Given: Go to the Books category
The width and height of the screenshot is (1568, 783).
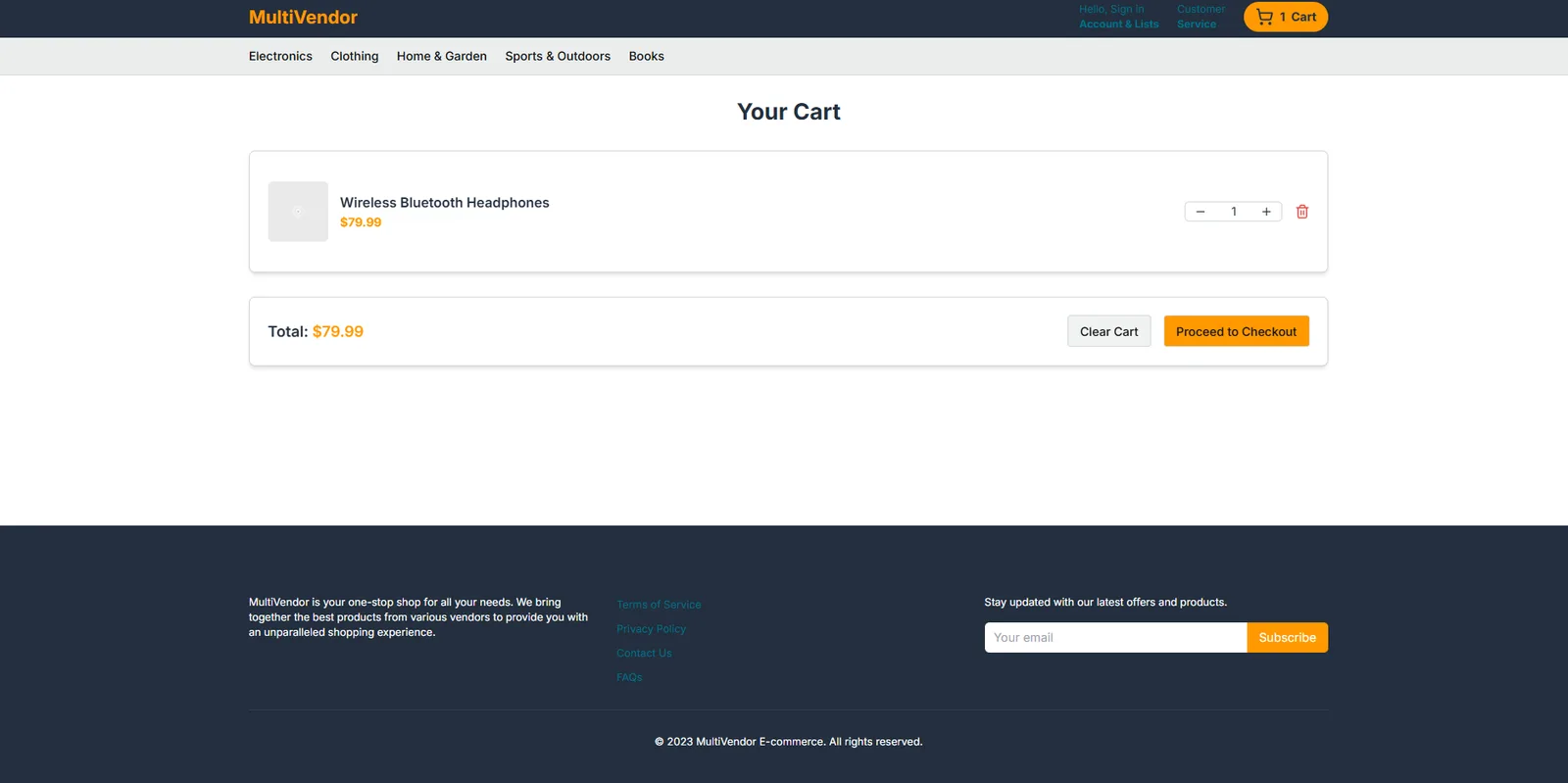Looking at the screenshot, I should click(647, 56).
